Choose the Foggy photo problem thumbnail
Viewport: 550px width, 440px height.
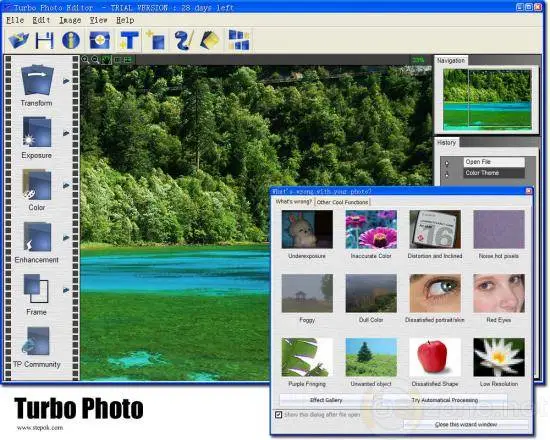click(x=307, y=293)
